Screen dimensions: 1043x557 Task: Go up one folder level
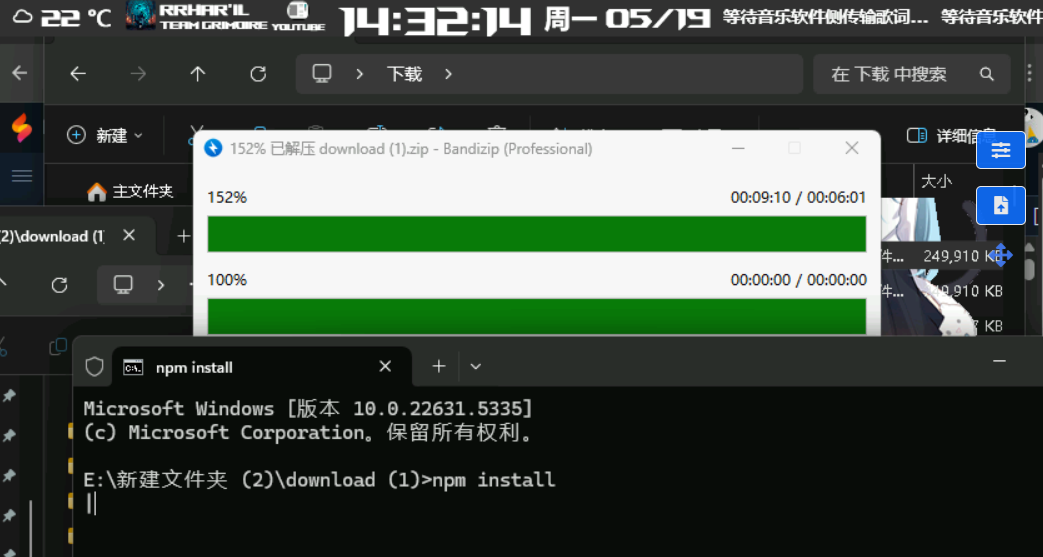pos(198,74)
